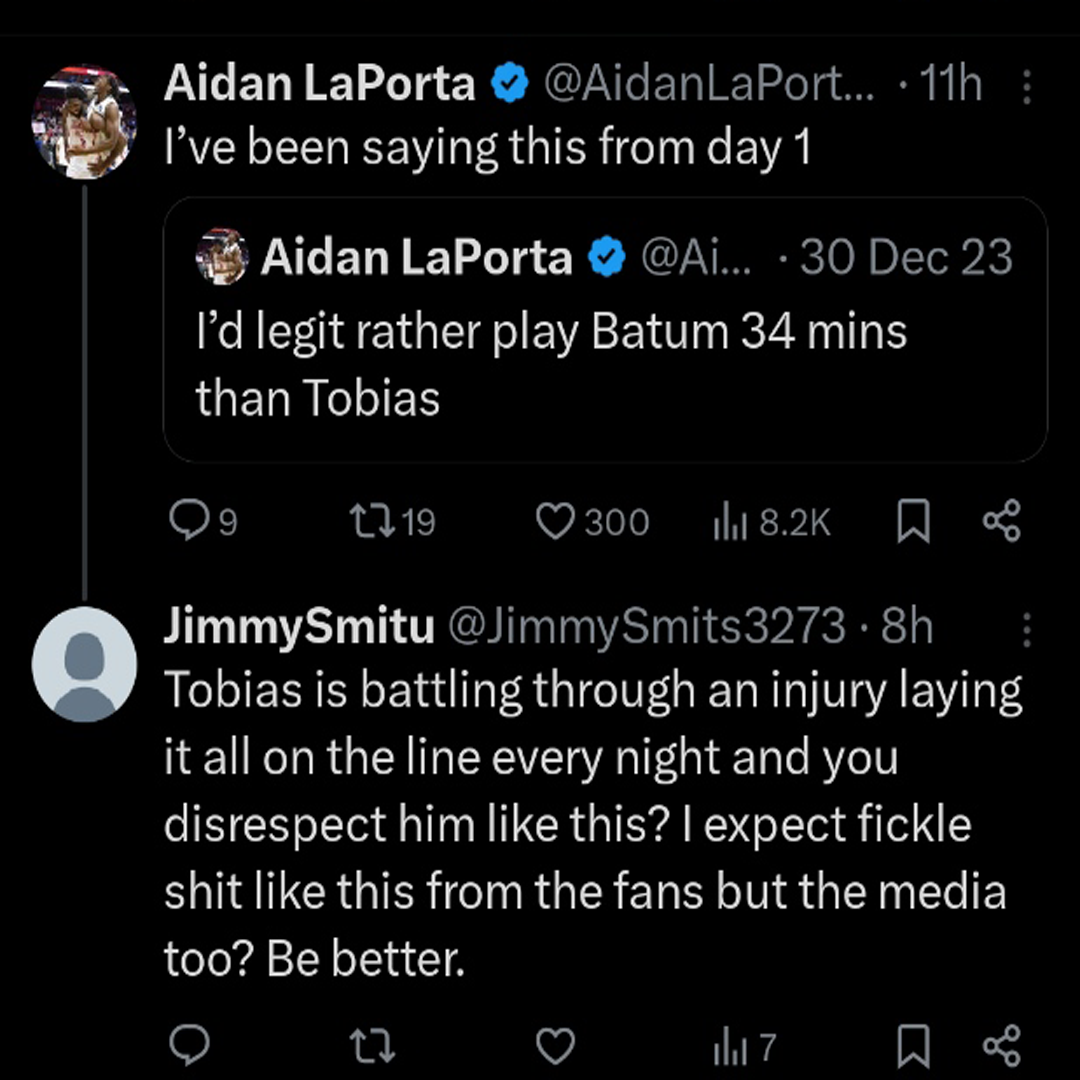Screen dimensions: 1080x1080
Task: Open more options on Aidan's tweet
Action: tap(1027, 88)
